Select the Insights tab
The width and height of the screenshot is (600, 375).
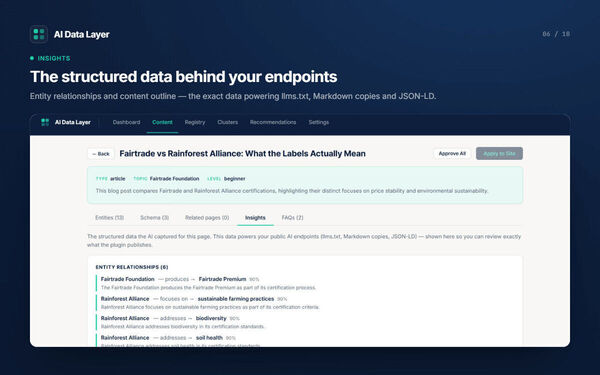(x=255, y=217)
